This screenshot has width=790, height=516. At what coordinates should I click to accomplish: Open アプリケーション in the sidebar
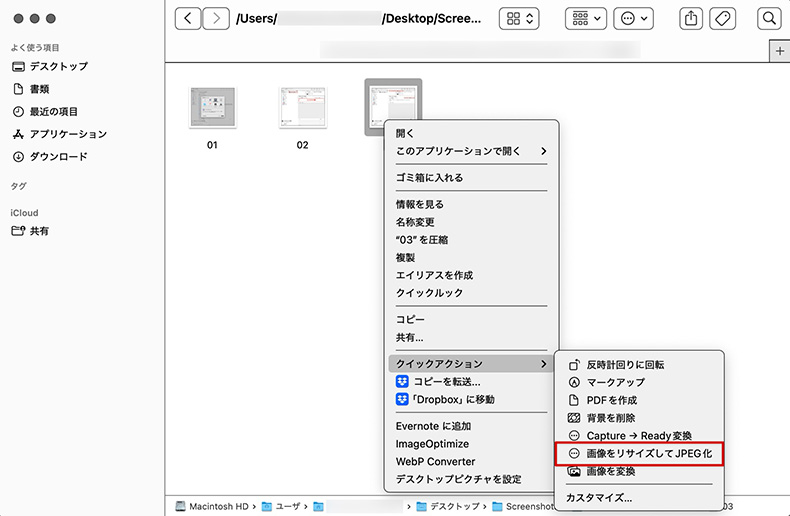pos(60,134)
